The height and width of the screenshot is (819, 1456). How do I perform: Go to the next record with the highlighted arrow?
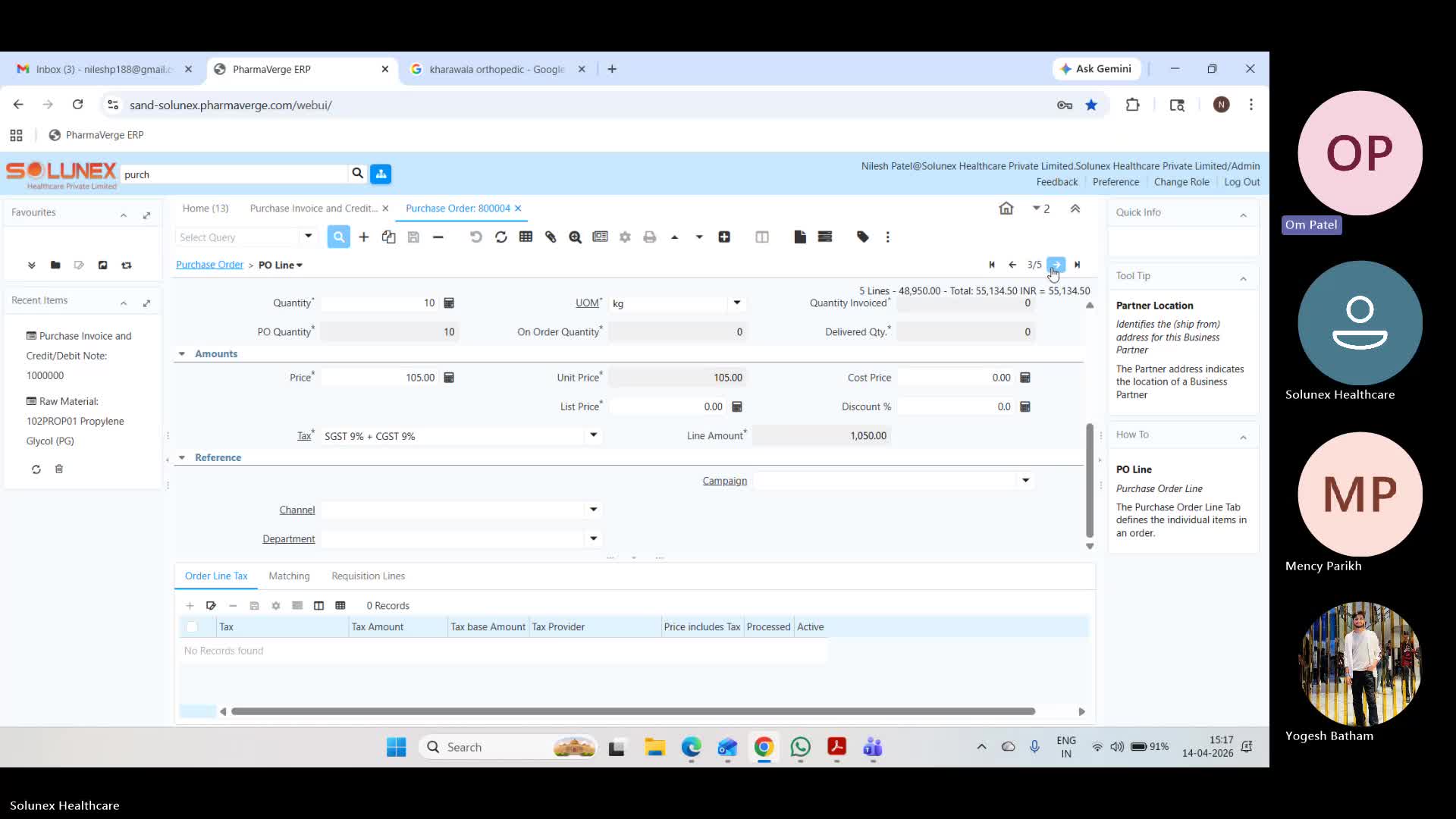1056,265
